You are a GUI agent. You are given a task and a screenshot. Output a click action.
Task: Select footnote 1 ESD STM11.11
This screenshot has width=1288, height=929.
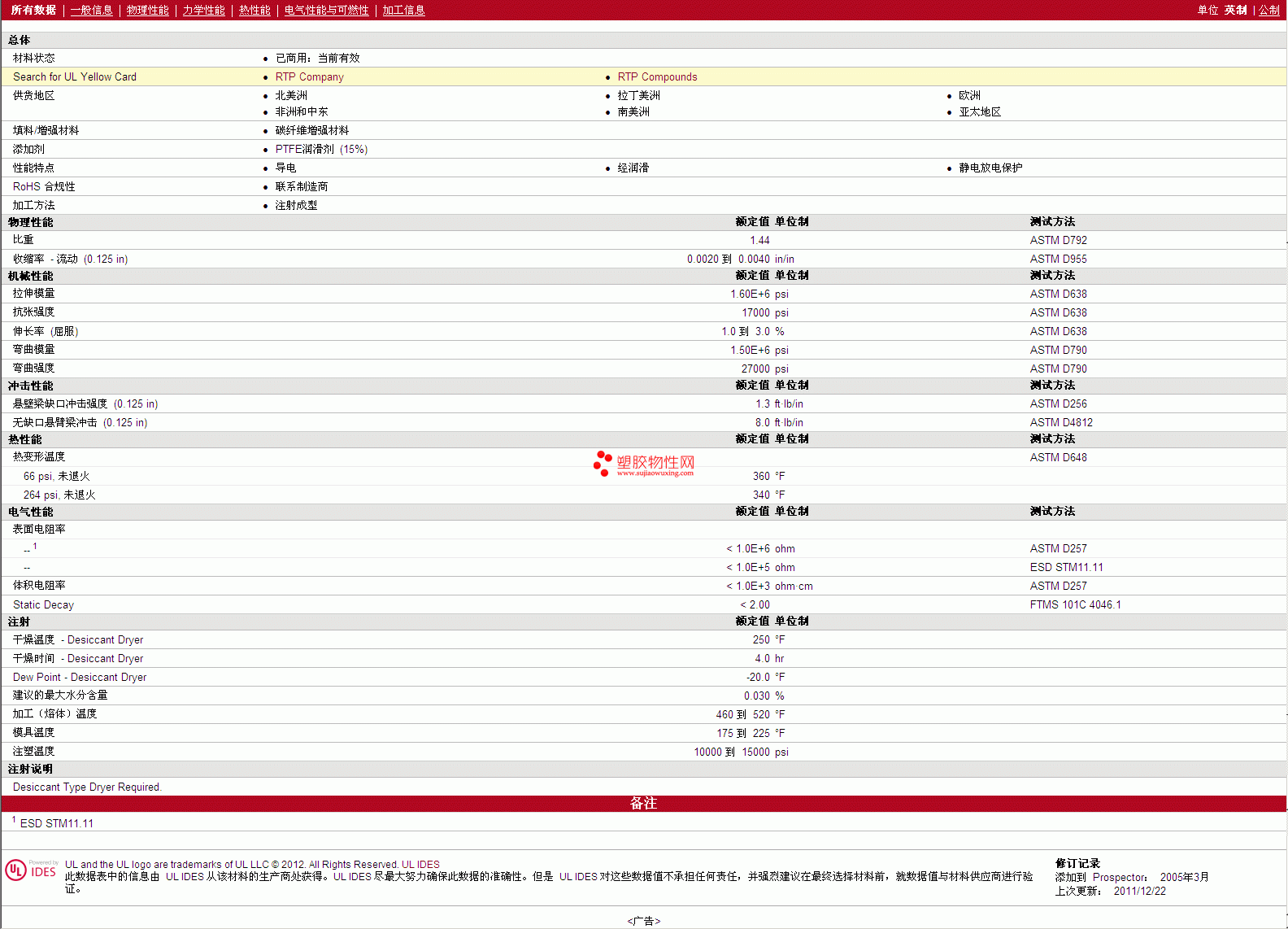[53, 822]
